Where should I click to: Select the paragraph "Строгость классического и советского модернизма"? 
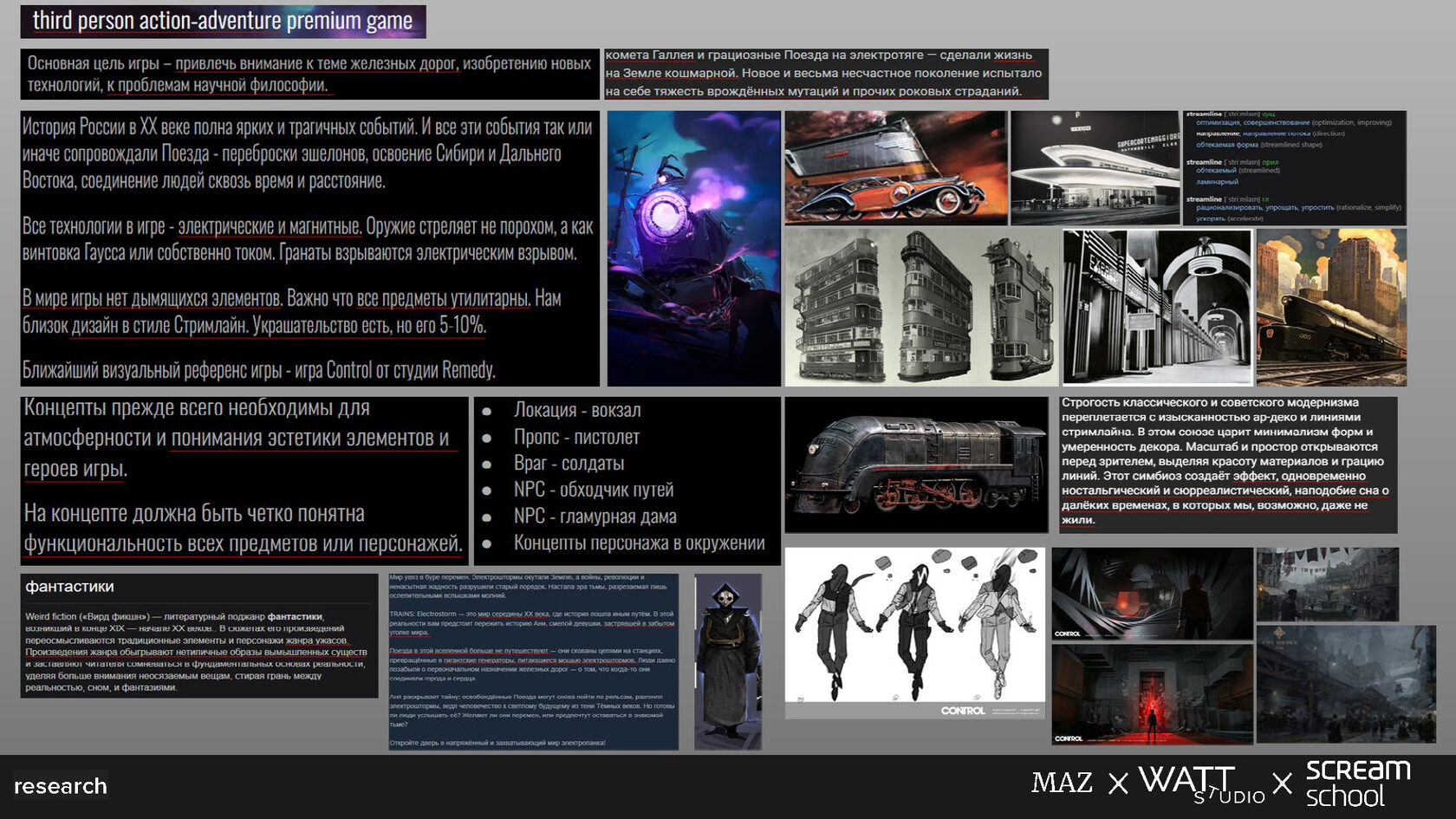pos(1226,461)
